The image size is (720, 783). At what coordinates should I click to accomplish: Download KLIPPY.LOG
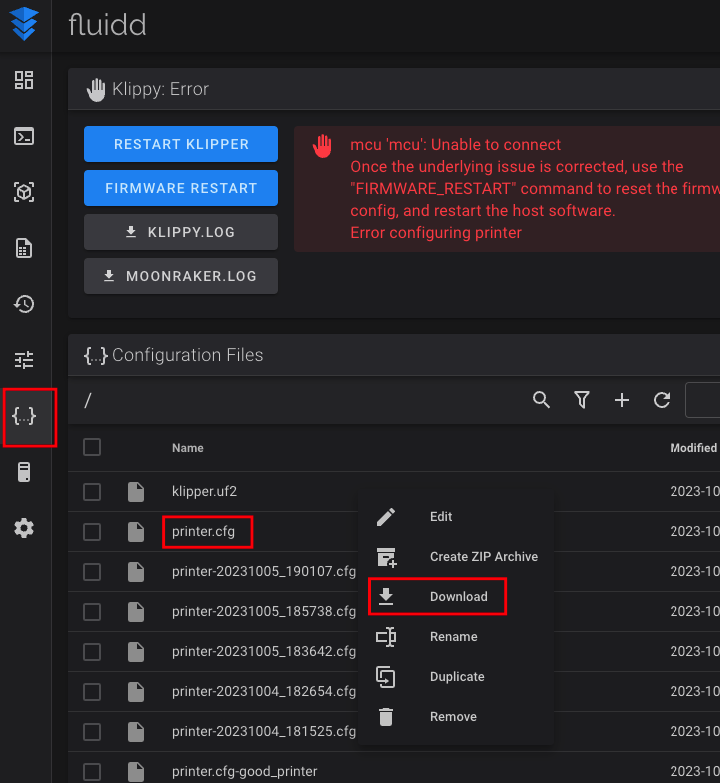(181, 232)
